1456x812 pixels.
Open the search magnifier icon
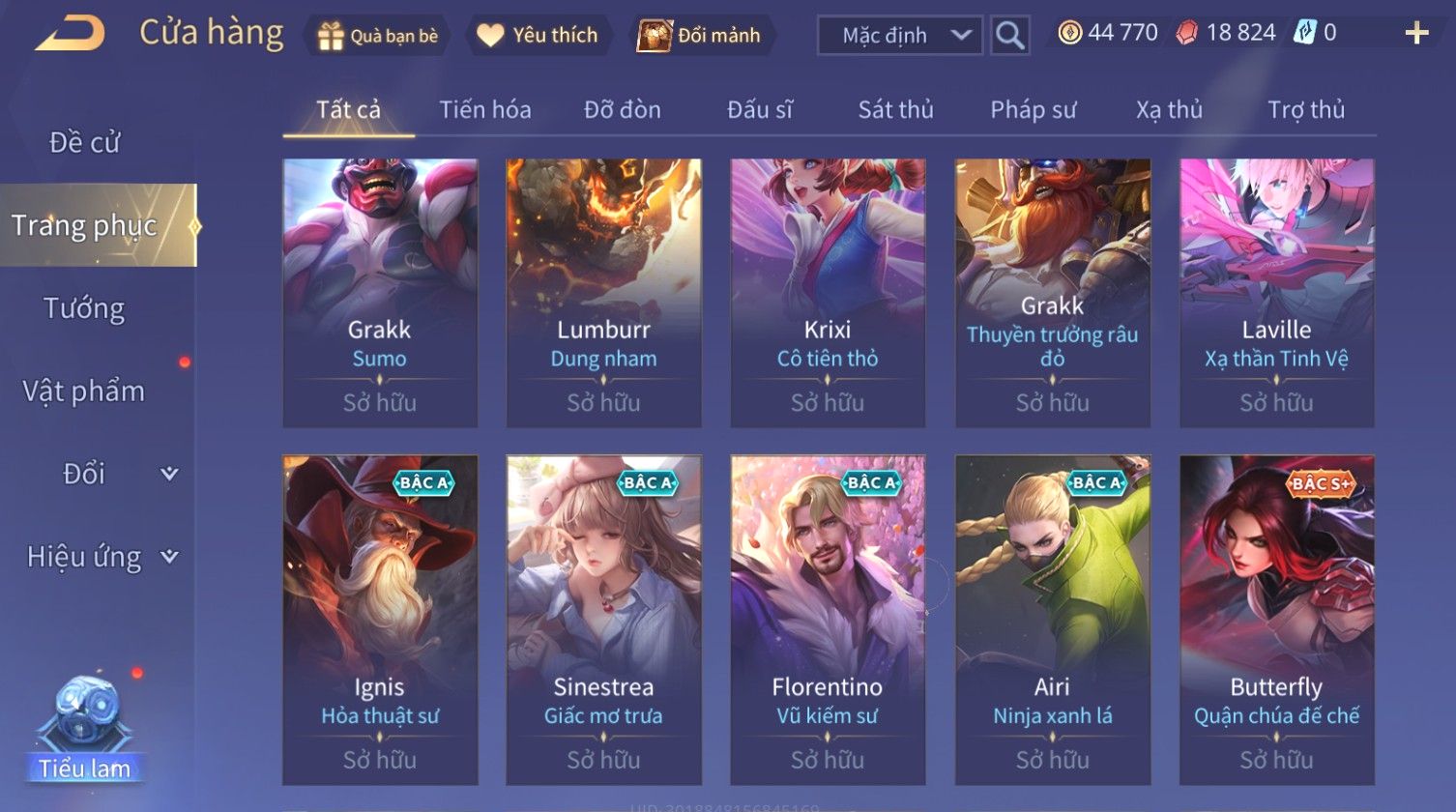click(x=1010, y=36)
